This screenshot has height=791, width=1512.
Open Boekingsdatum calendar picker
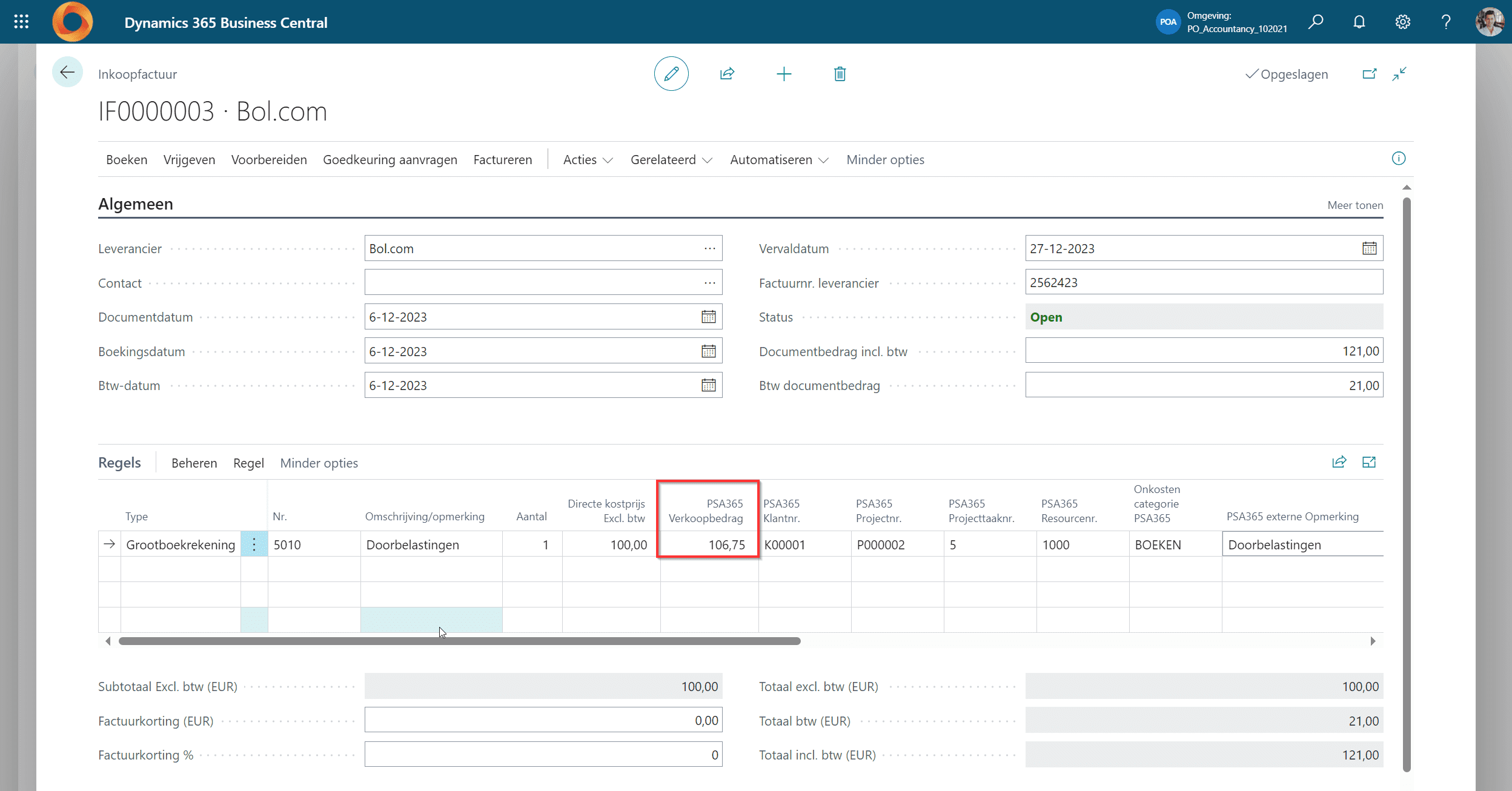coord(709,351)
